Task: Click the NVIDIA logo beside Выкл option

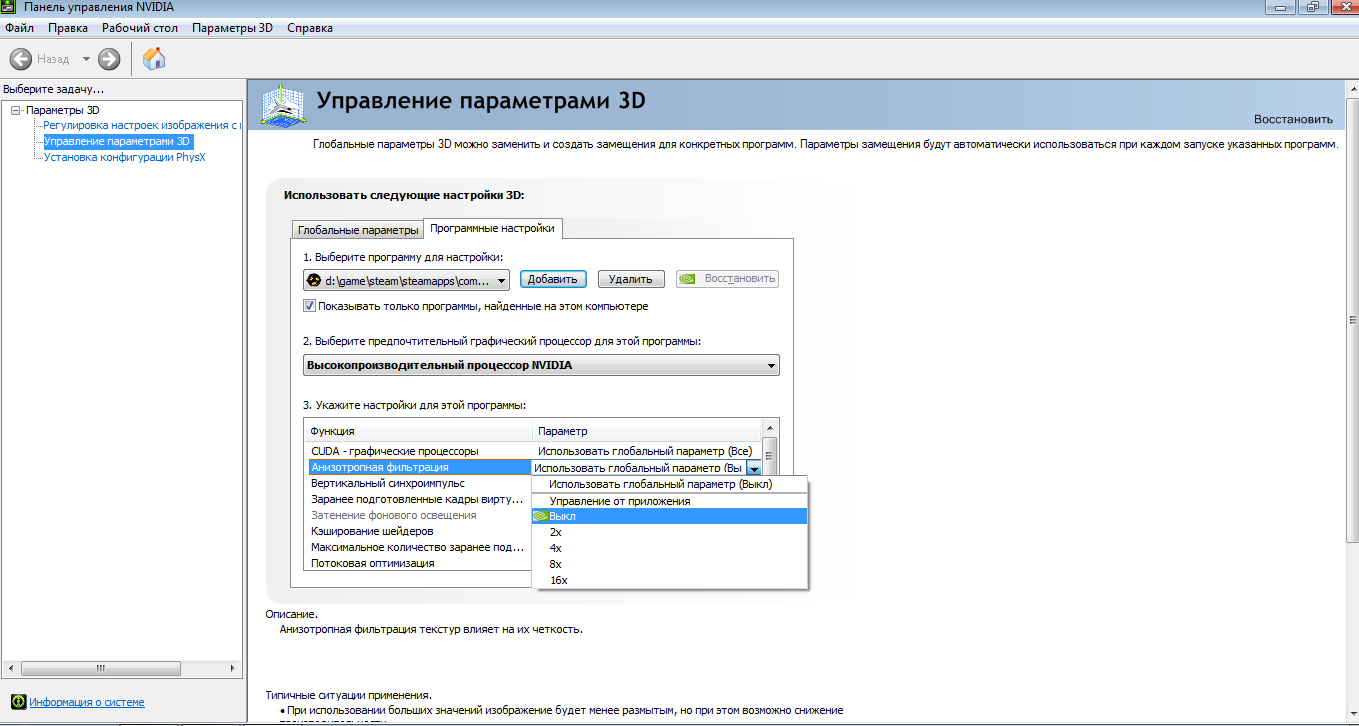Action: click(540, 517)
